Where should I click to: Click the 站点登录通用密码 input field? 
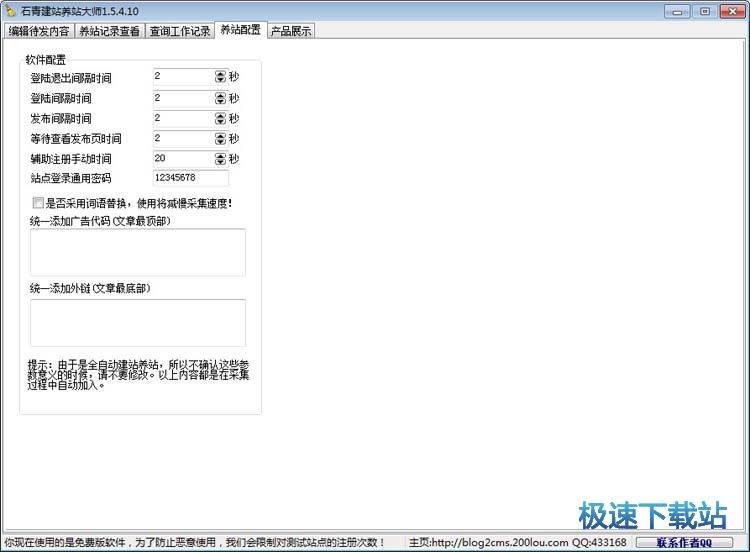190,178
